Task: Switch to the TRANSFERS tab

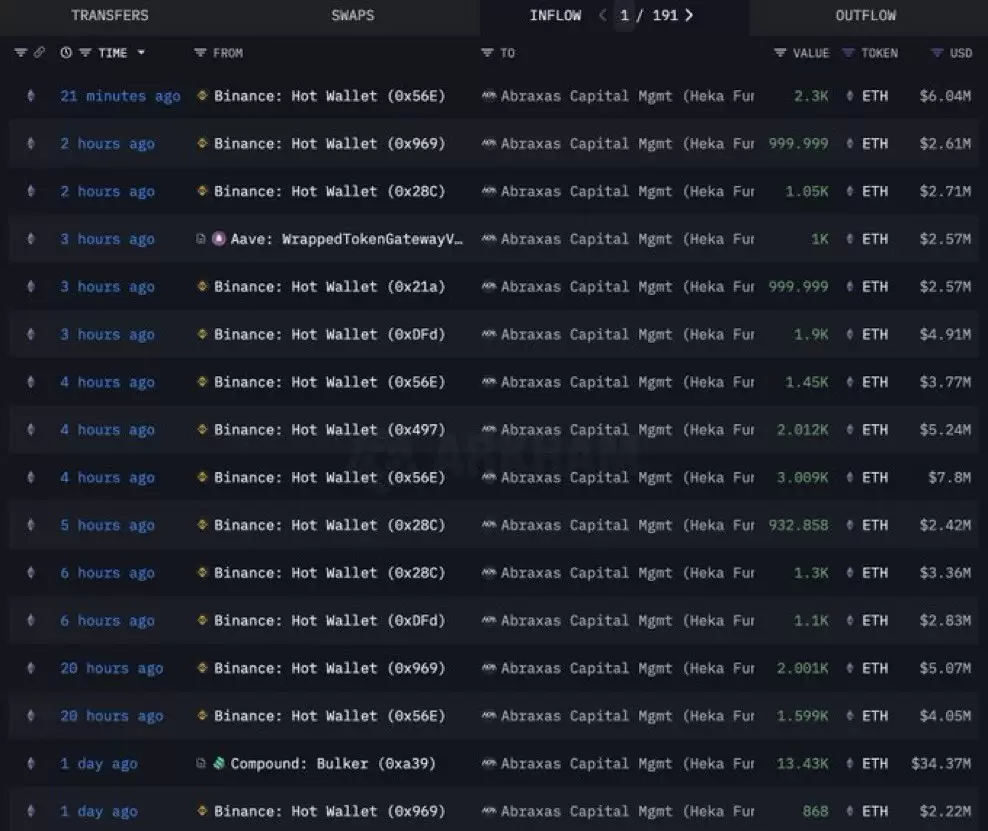Action: pos(110,16)
